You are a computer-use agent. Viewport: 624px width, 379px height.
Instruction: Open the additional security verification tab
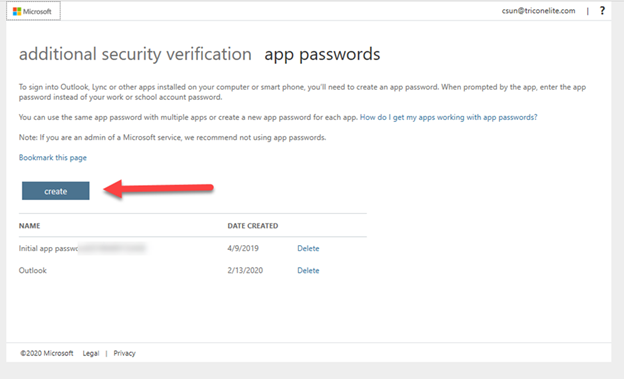tap(135, 54)
